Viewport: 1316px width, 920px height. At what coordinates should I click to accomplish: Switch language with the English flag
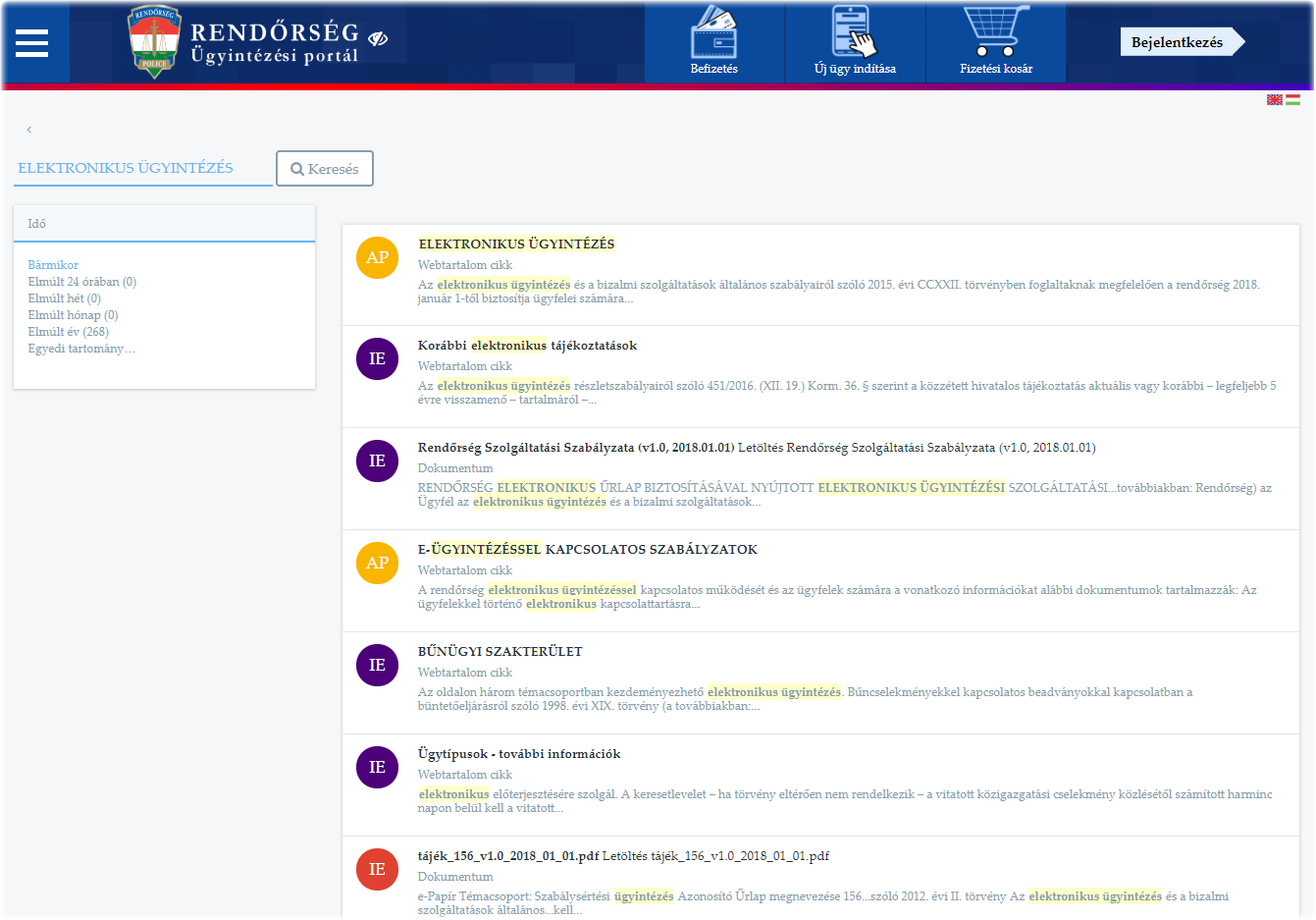click(x=1275, y=99)
